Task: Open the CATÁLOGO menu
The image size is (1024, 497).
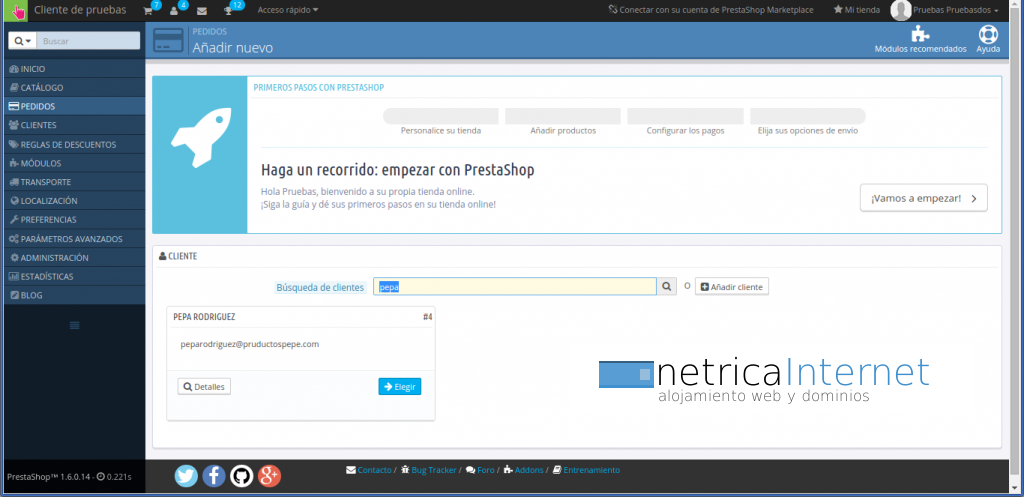Action: 74,88
